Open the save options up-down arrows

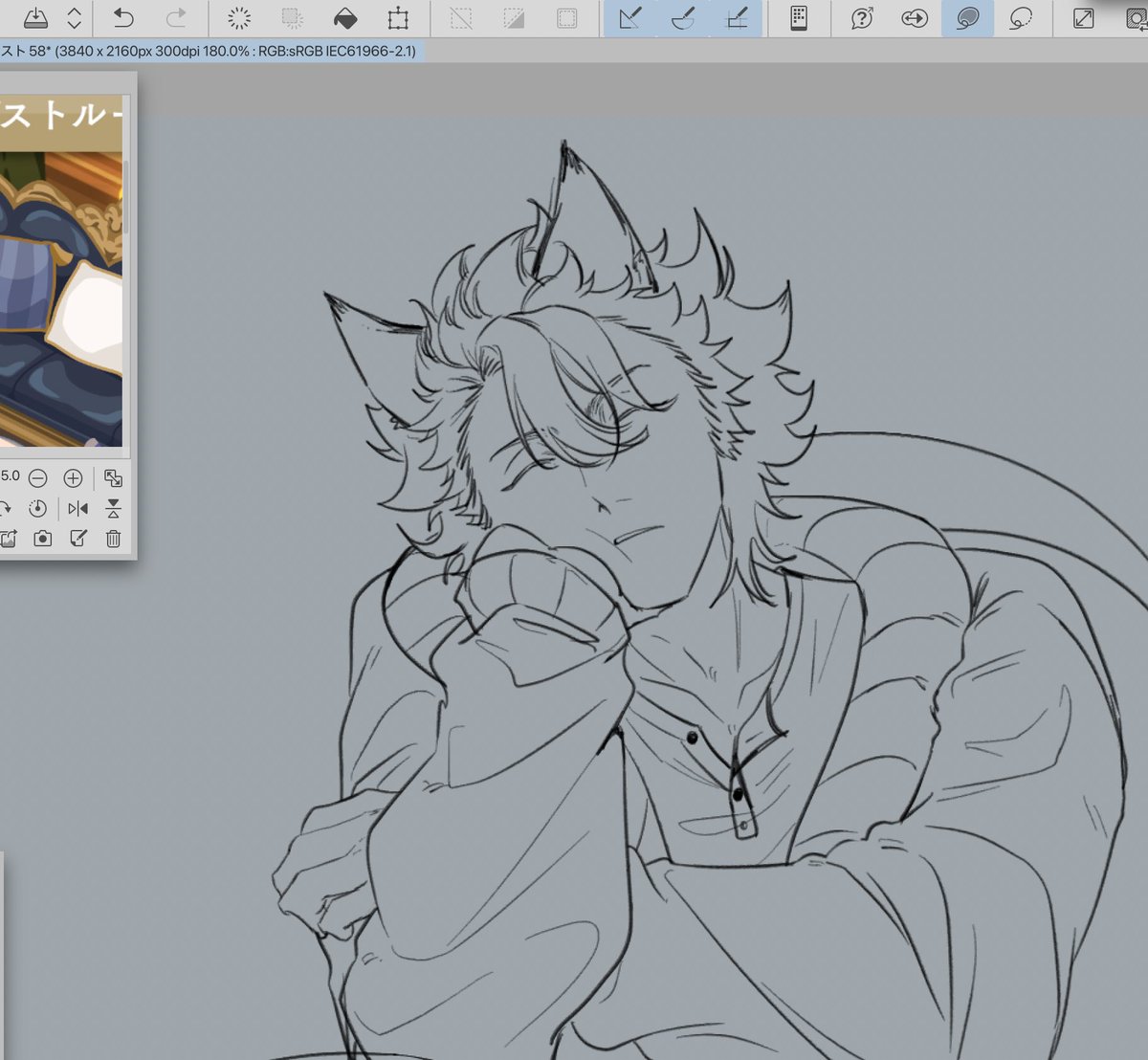tap(74, 17)
